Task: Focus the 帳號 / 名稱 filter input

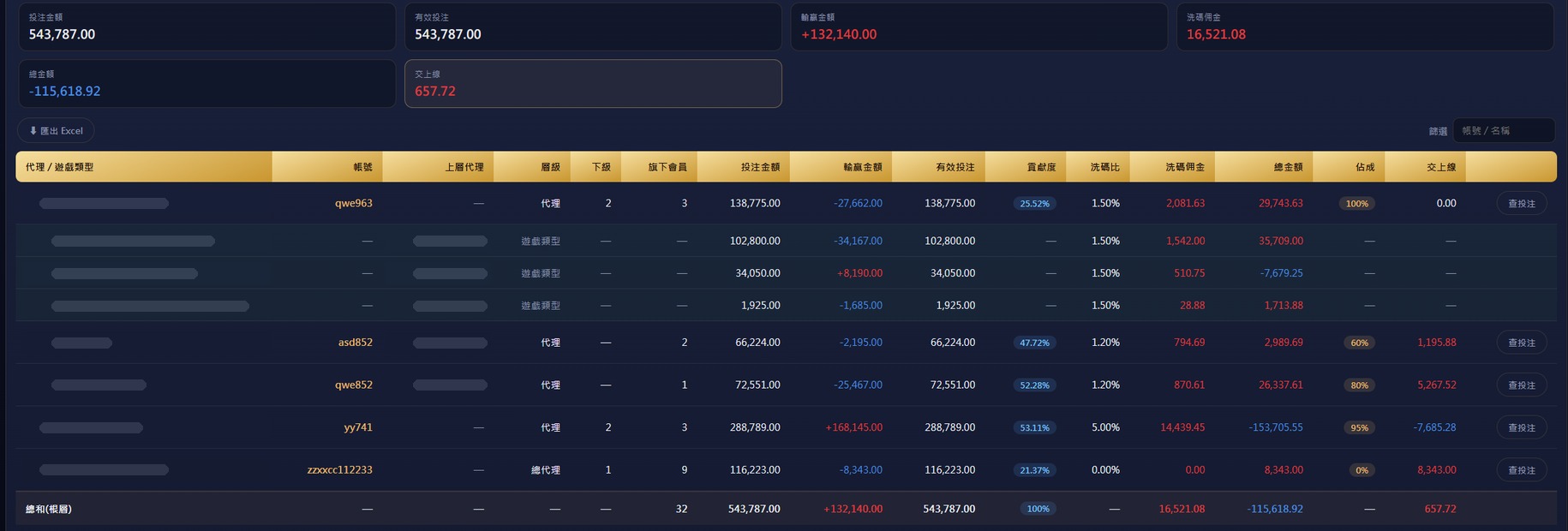Action: 1504,131
